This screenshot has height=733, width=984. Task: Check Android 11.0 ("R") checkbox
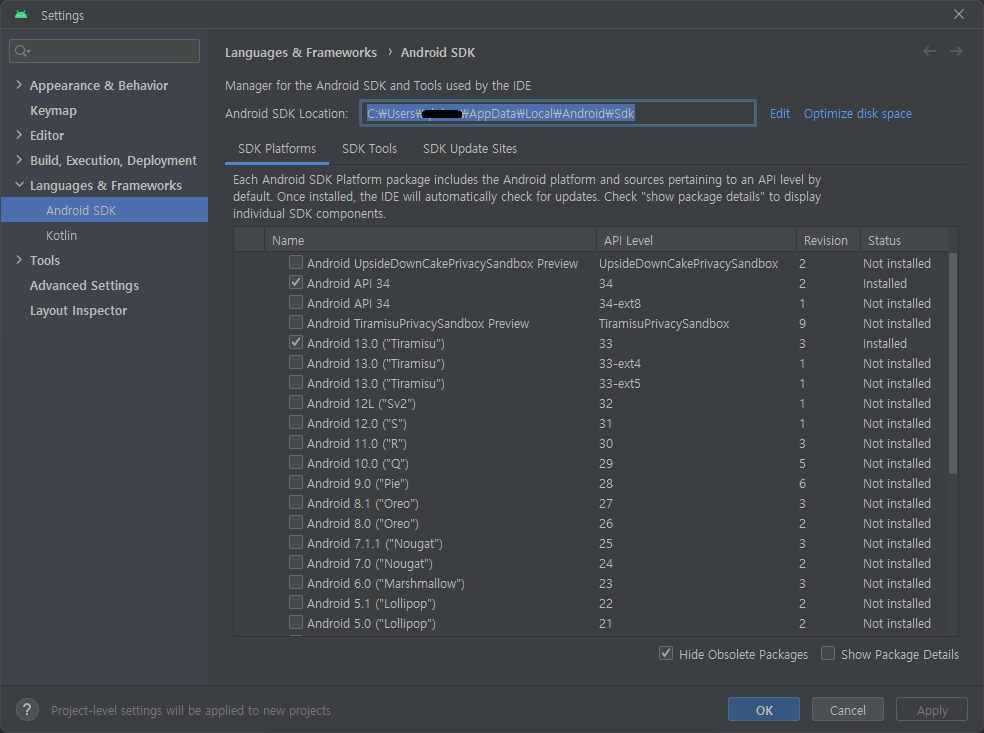coord(296,442)
